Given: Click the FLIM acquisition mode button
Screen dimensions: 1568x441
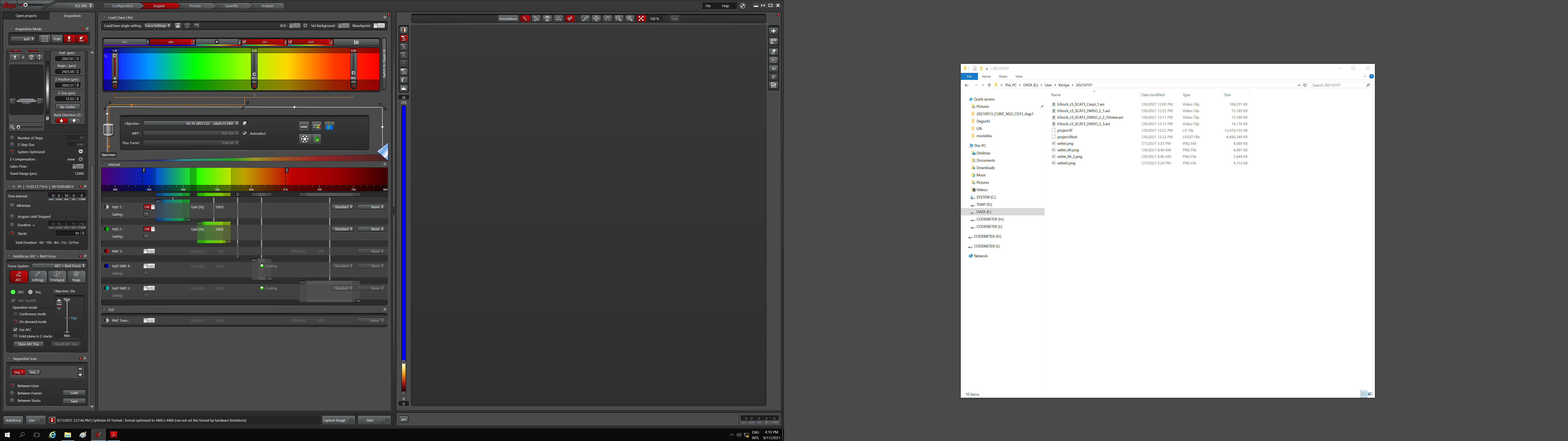Looking at the screenshot, I should pos(57,39).
